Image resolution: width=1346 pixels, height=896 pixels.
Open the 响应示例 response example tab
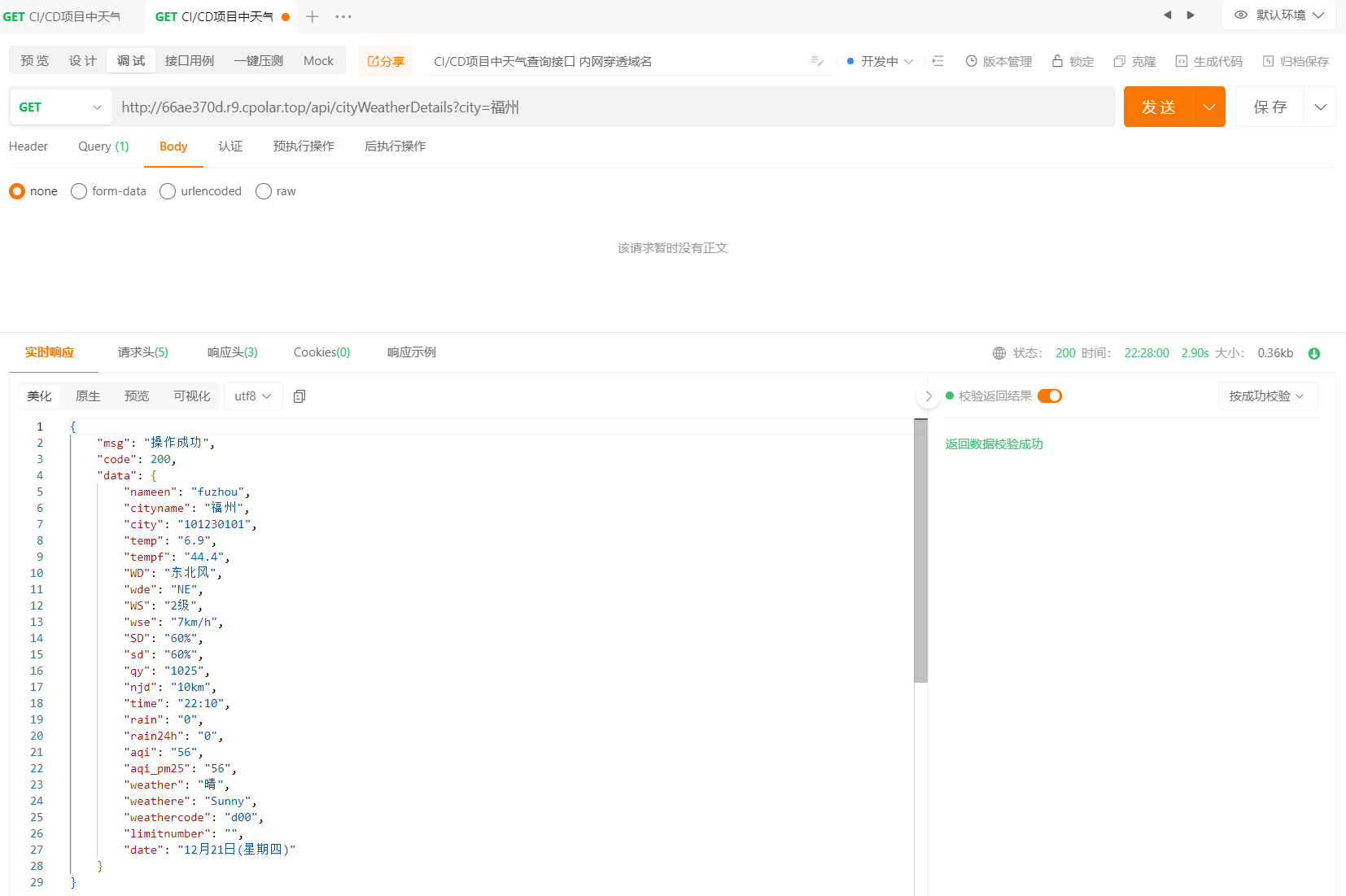tap(412, 352)
